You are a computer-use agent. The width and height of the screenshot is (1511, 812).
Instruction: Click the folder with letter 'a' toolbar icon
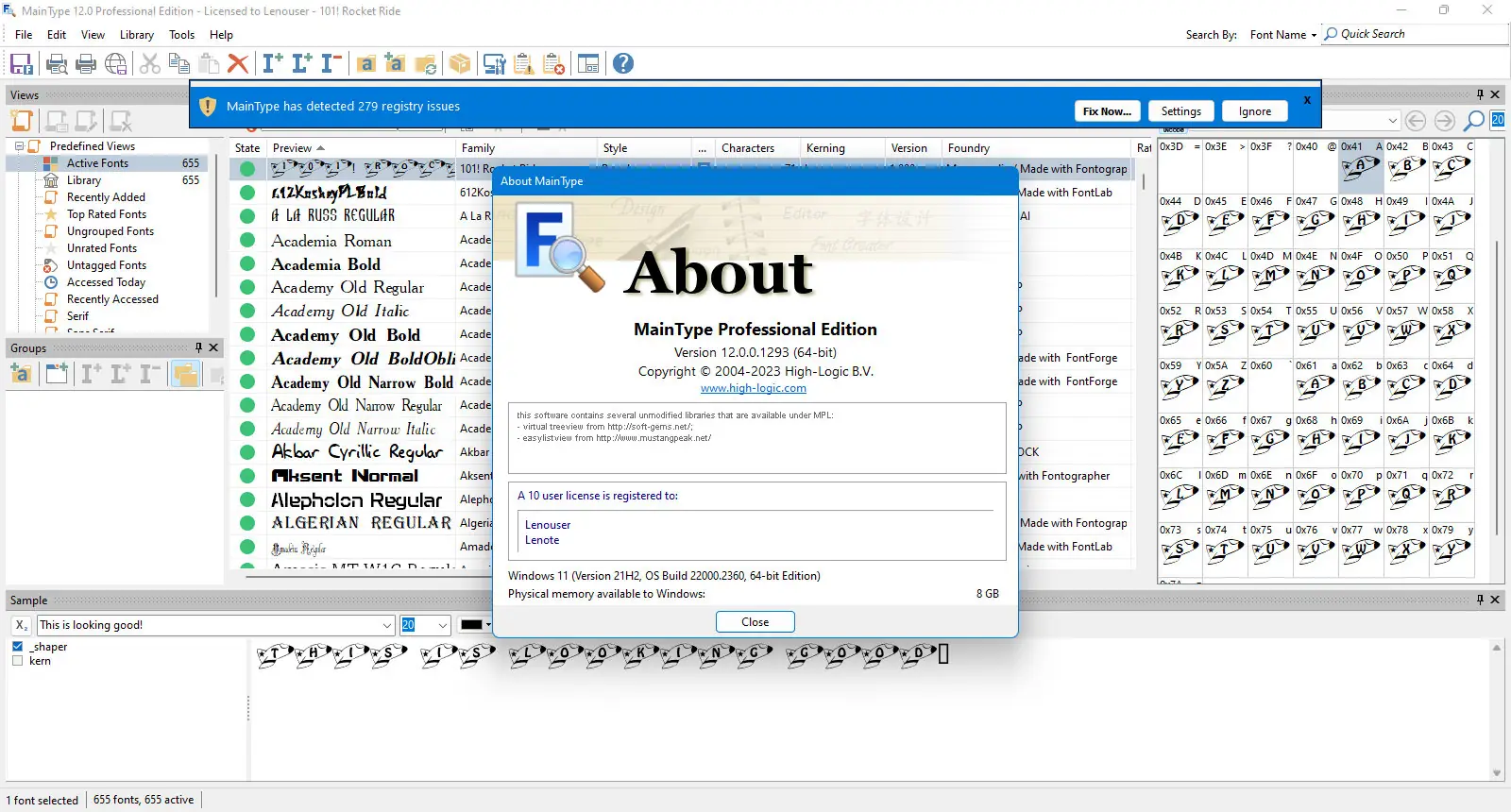point(366,64)
